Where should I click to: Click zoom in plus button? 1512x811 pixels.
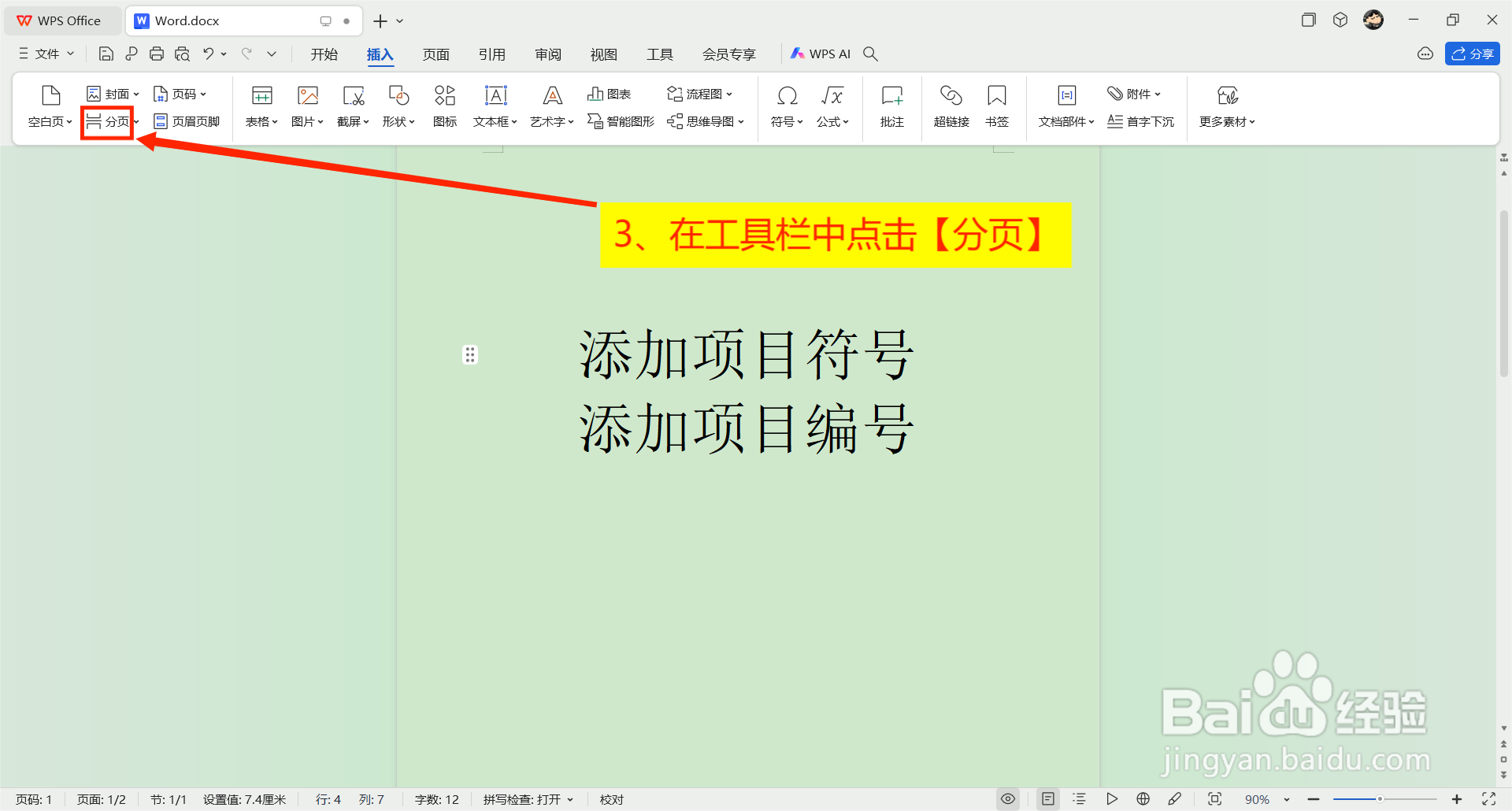[x=1457, y=799]
